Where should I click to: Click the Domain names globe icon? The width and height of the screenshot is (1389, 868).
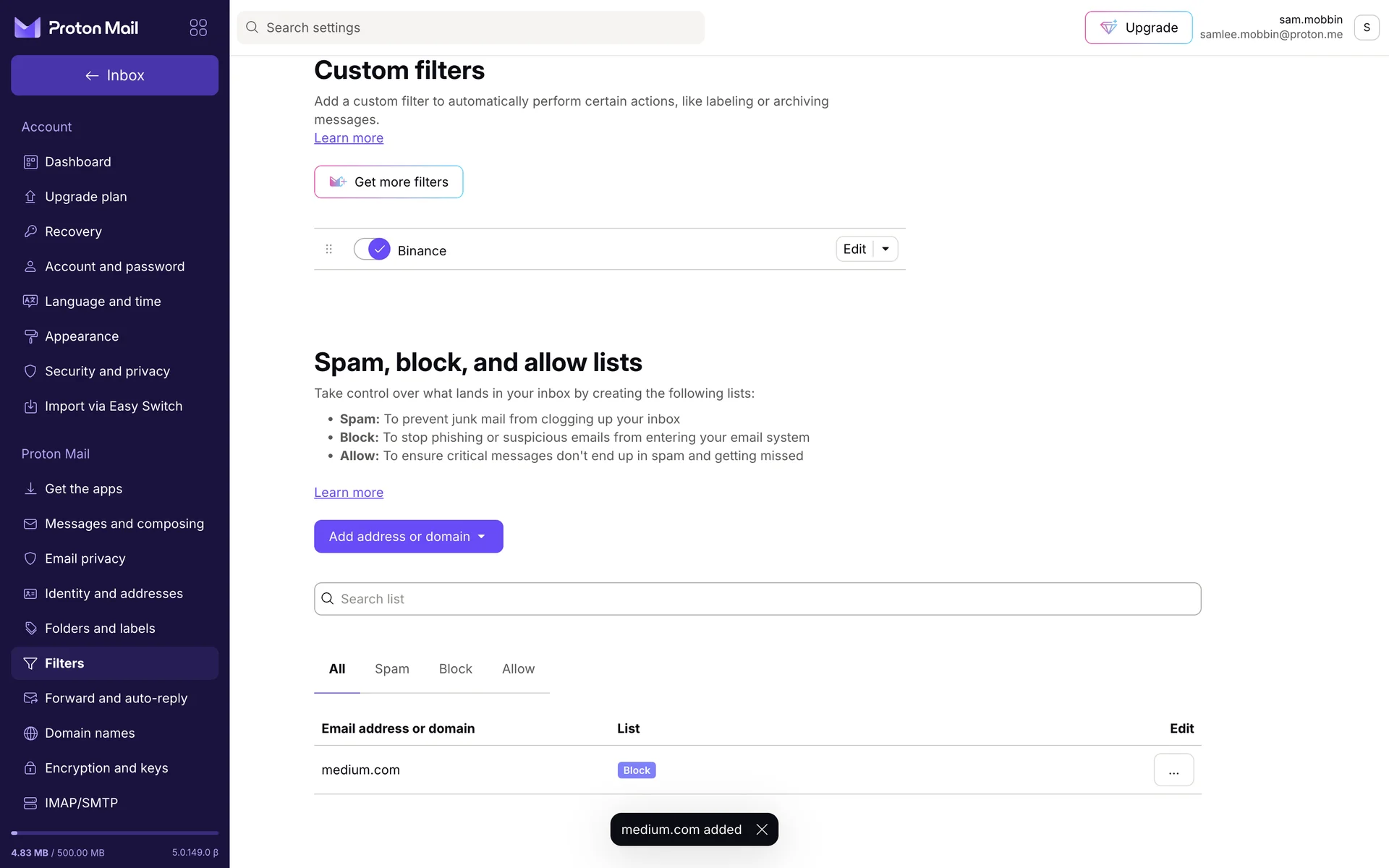(30, 733)
